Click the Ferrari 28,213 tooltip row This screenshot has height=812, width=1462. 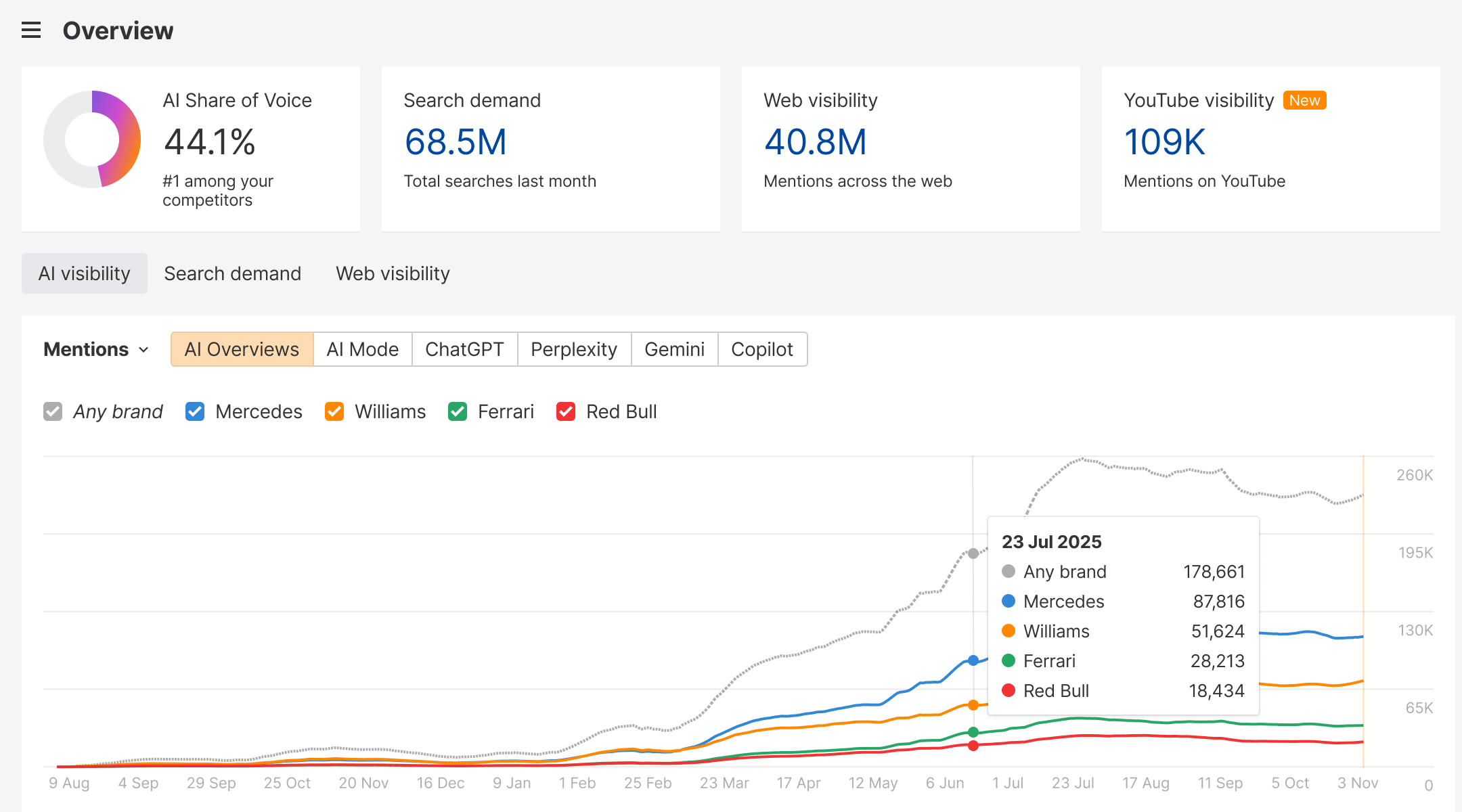[1124, 661]
